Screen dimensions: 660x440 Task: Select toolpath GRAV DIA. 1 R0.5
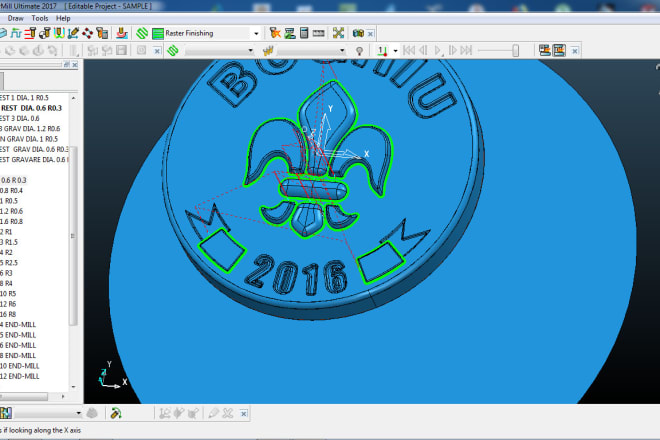point(29,139)
